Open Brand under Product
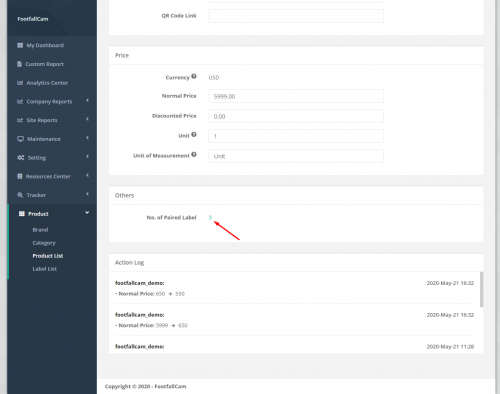 pyautogui.click(x=40, y=230)
